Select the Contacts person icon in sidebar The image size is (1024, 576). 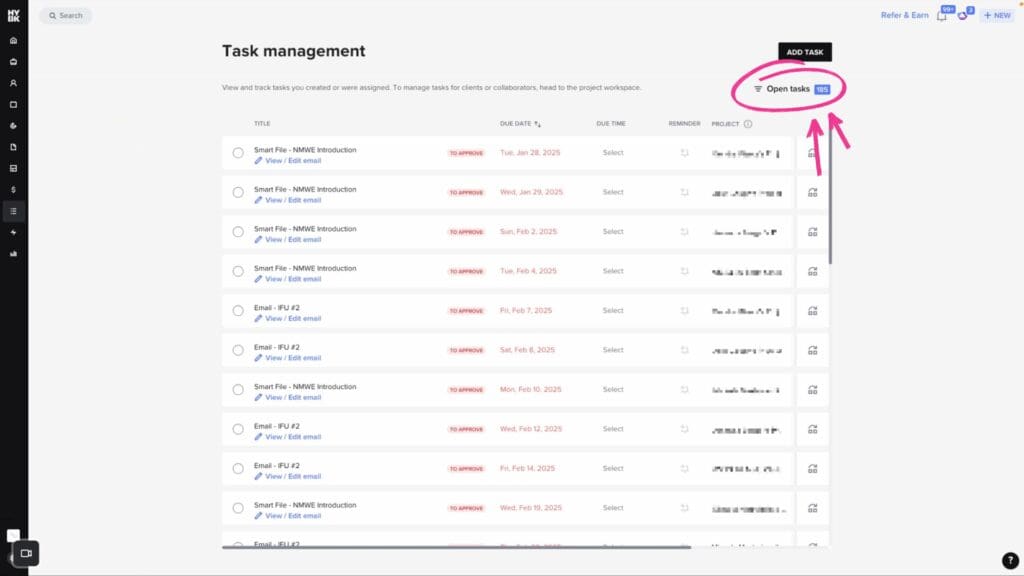pyautogui.click(x=14, y=82)
